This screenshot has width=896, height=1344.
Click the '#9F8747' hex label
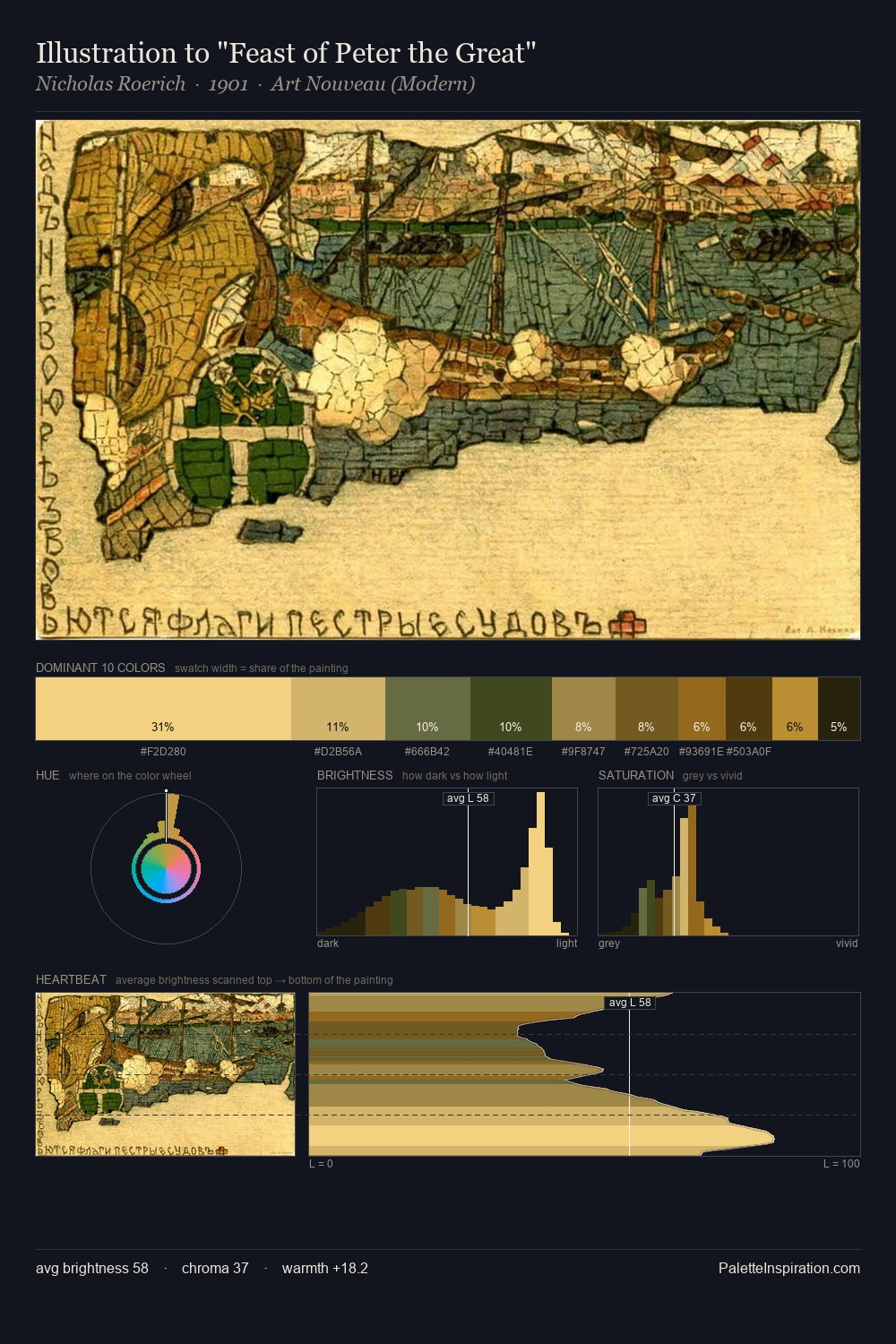(583, 752)
